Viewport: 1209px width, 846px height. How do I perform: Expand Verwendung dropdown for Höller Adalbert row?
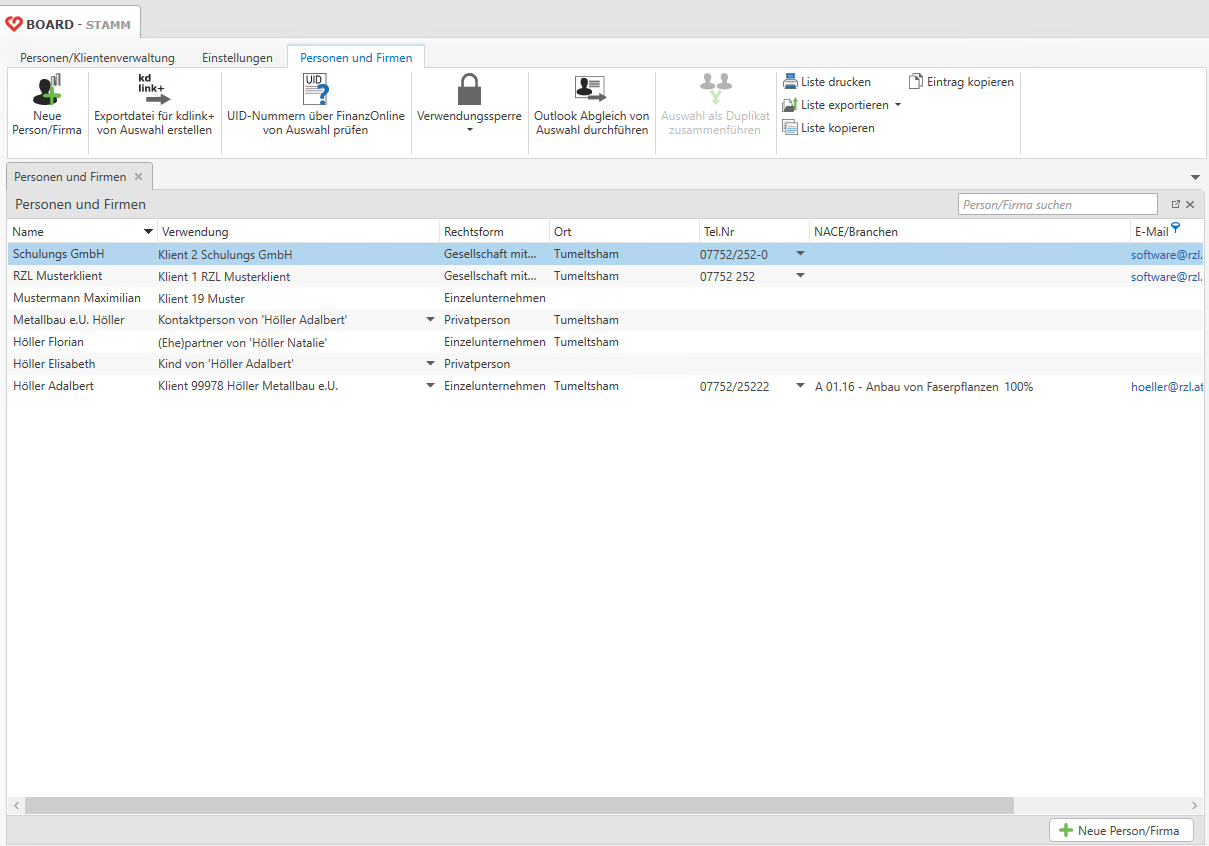[x=430, y=386]
